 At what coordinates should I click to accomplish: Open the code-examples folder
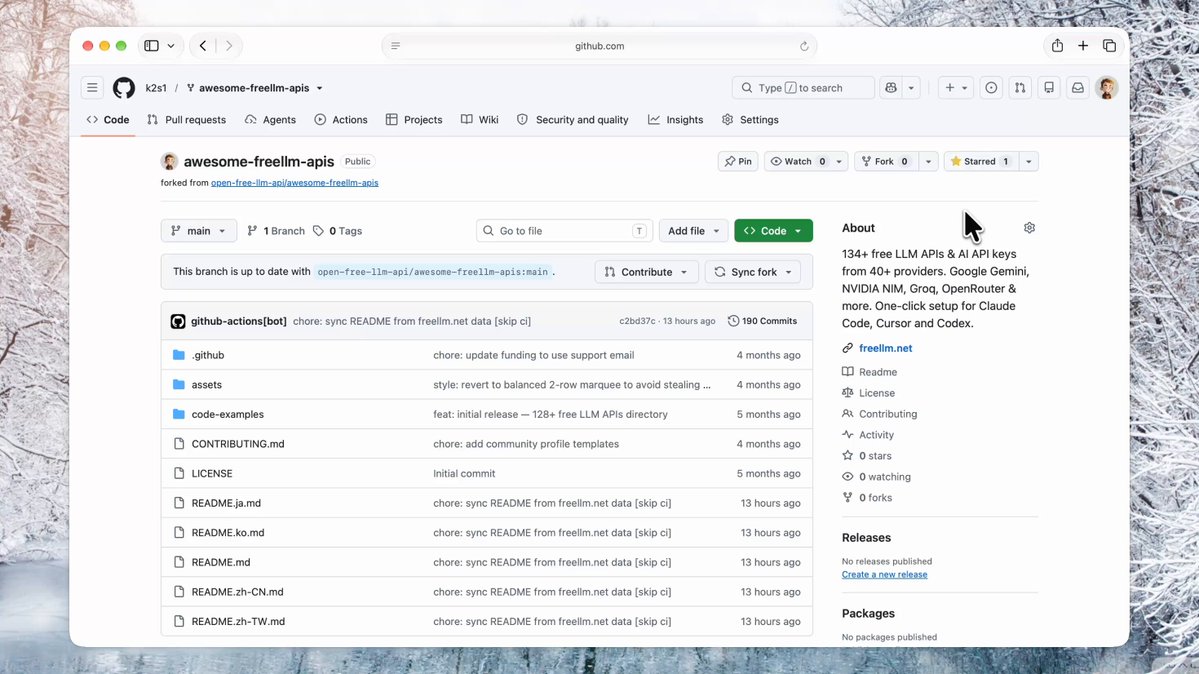click(228, 415)
